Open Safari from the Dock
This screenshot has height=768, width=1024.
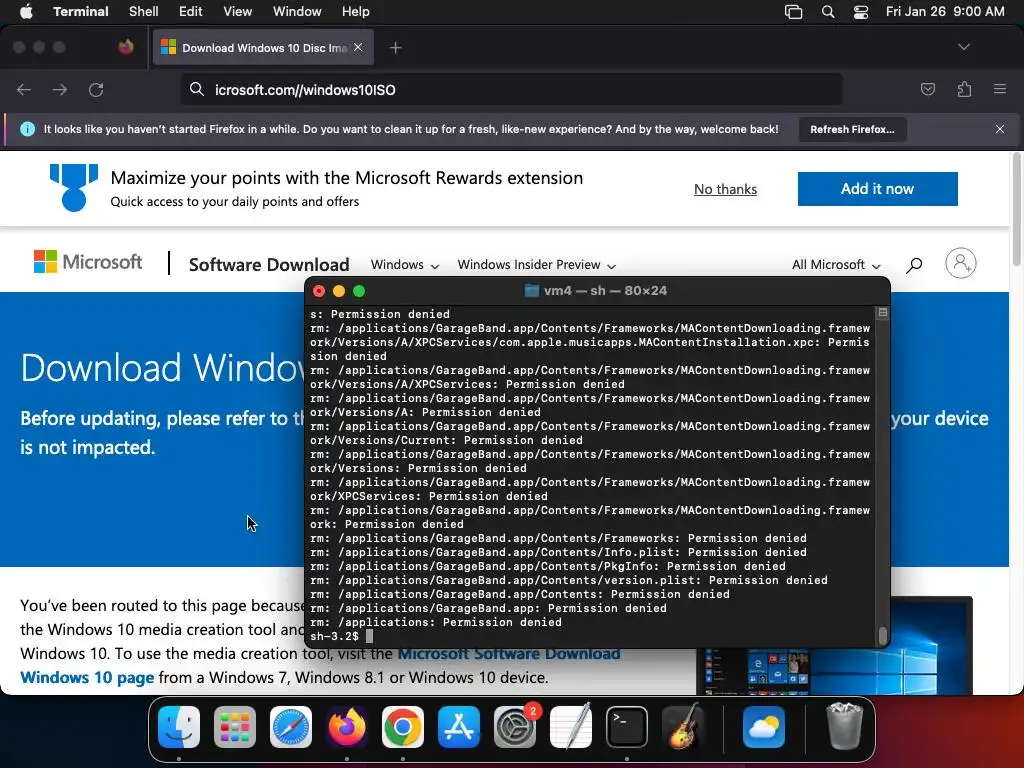pyautogui.click(x=291, y=727)
